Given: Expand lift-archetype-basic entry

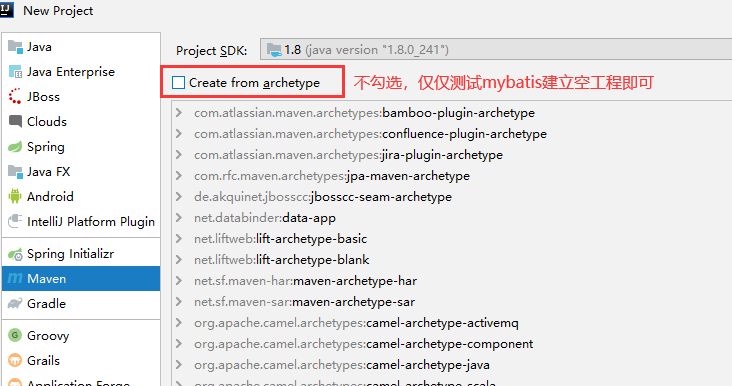Looking at the screenshot, I should coord(179,239).
